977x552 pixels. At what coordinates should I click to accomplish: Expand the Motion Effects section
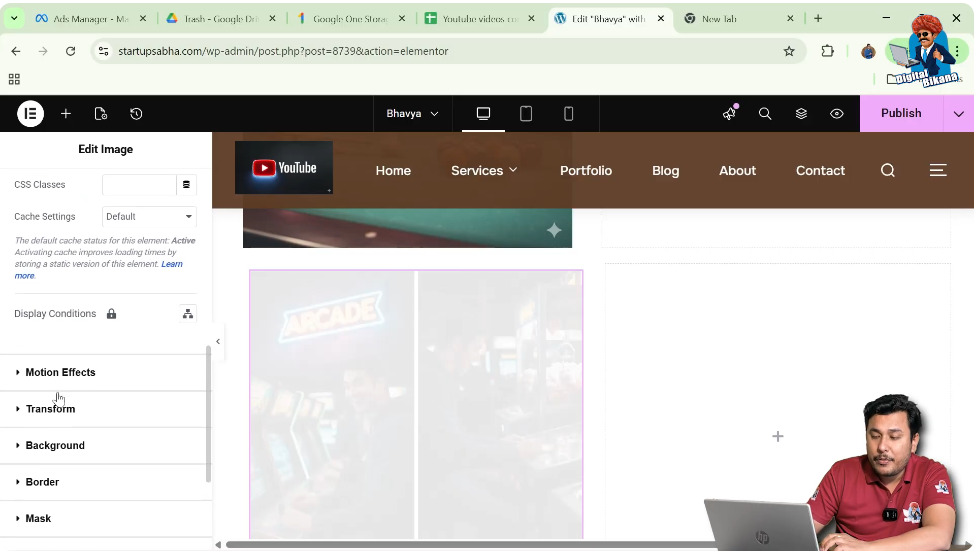(x=60, y=373)
